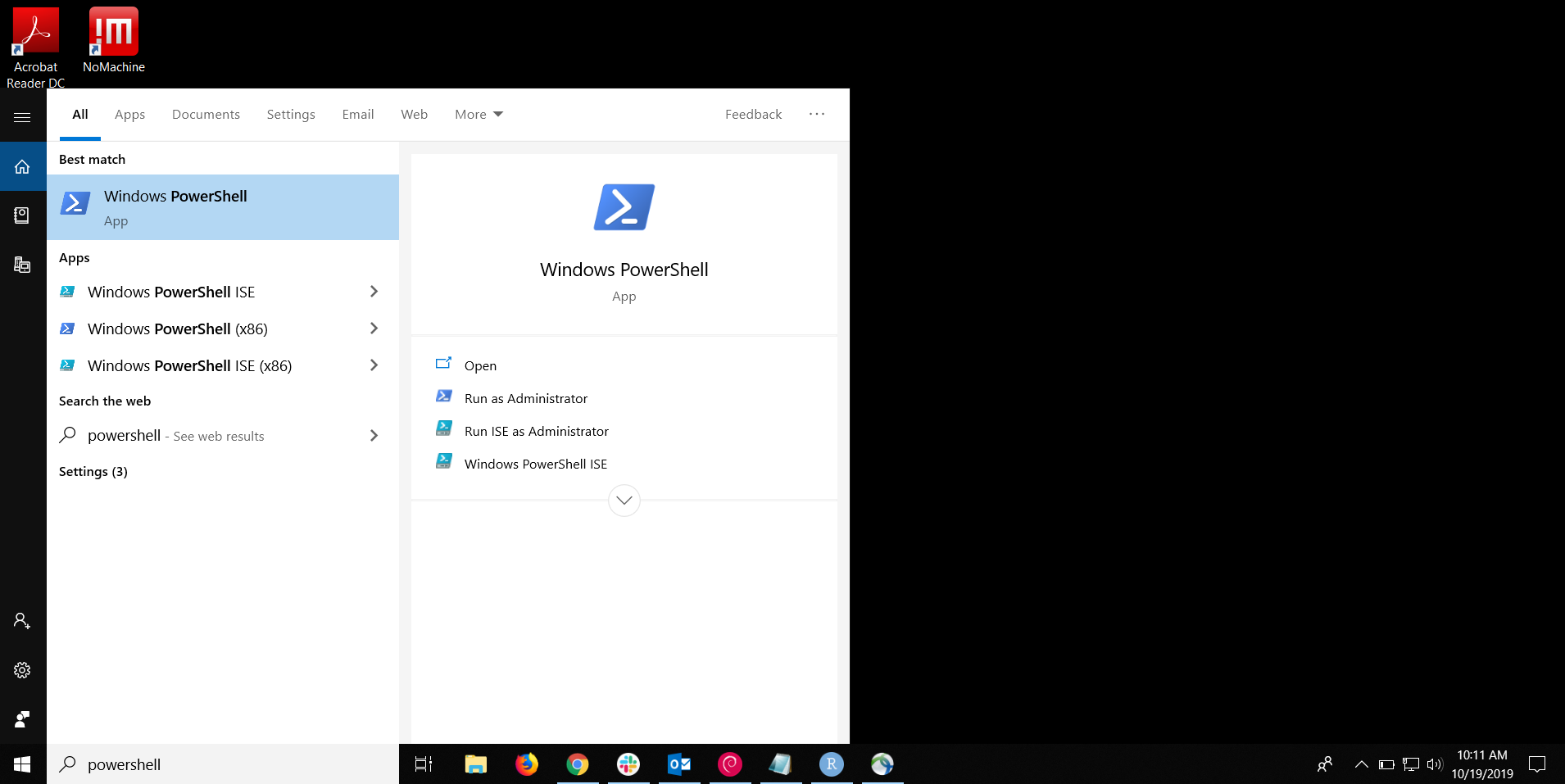Open search options with the hamburger menu
The width and height of the screenshot is (1565, 784).
pos(22,116)
